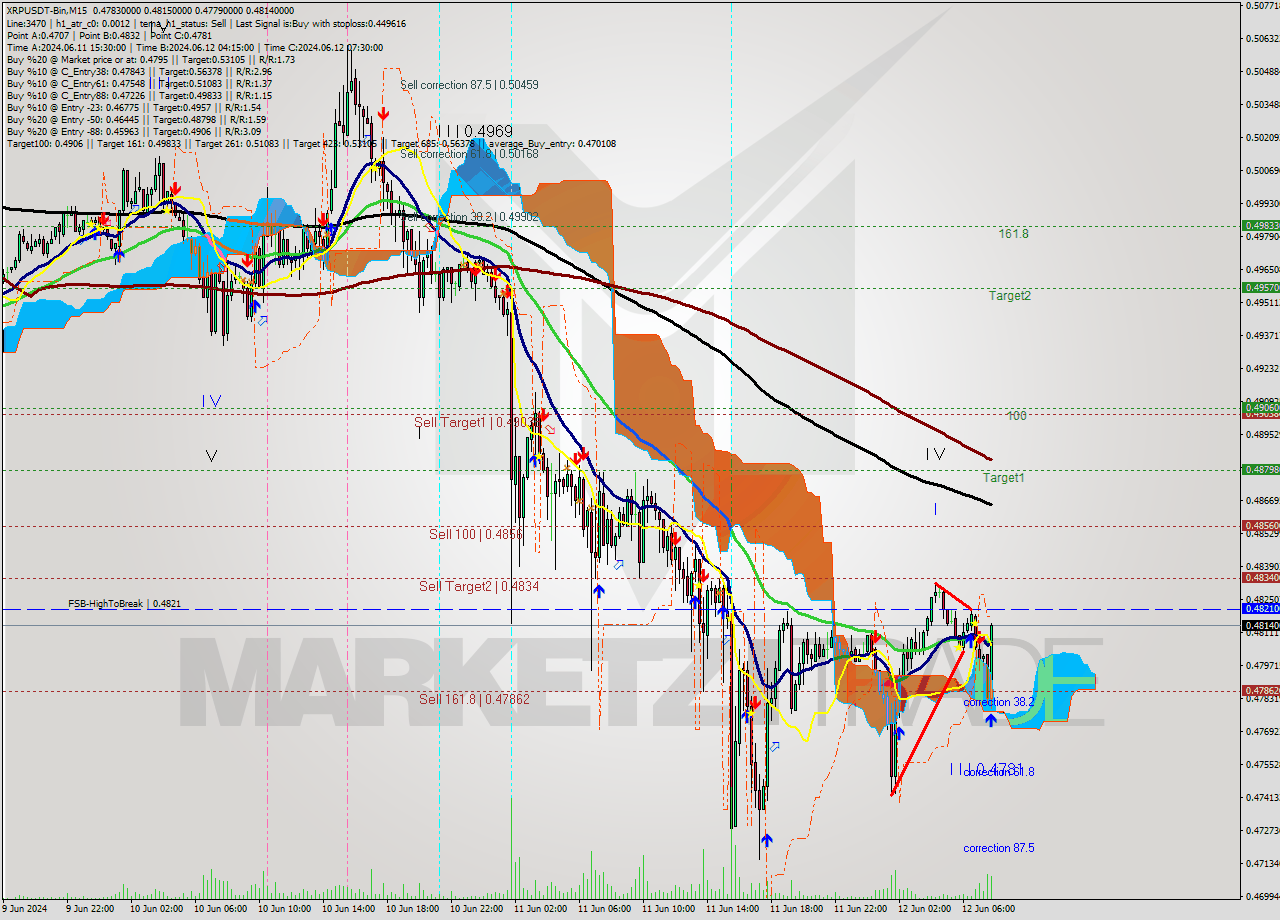
Task: Click the green 'Target2' label
Action: click(x=1010, y=296)
